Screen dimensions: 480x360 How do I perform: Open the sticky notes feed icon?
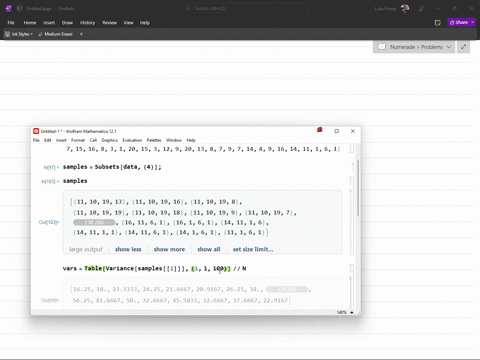pyautogui.click(x=438, y=23)
